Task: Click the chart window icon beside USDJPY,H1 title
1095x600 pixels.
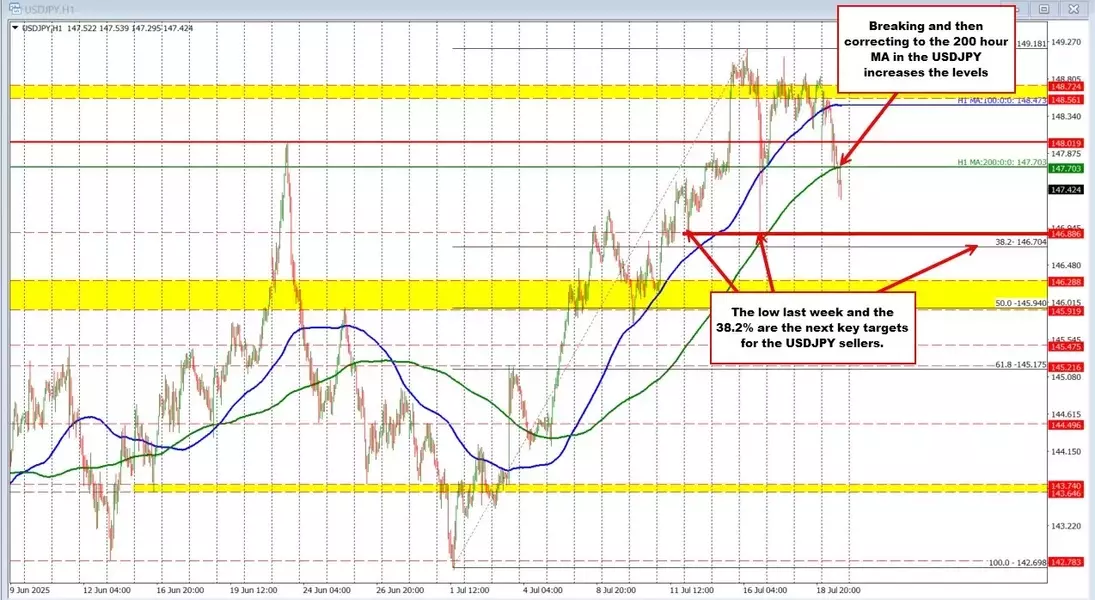Action: 14,9
